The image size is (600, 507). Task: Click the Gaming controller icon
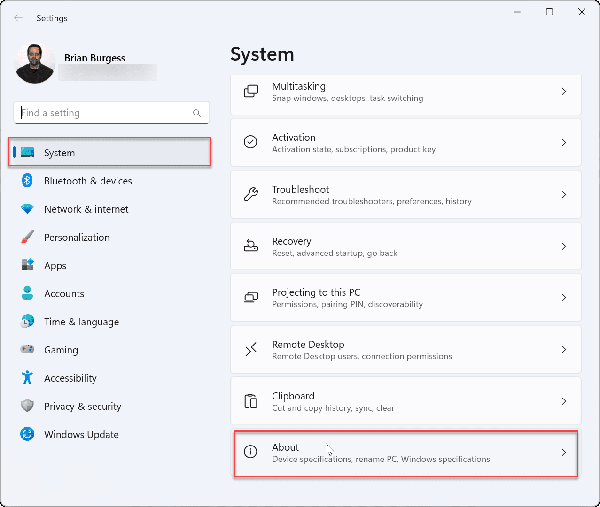(x=27, y=349)
